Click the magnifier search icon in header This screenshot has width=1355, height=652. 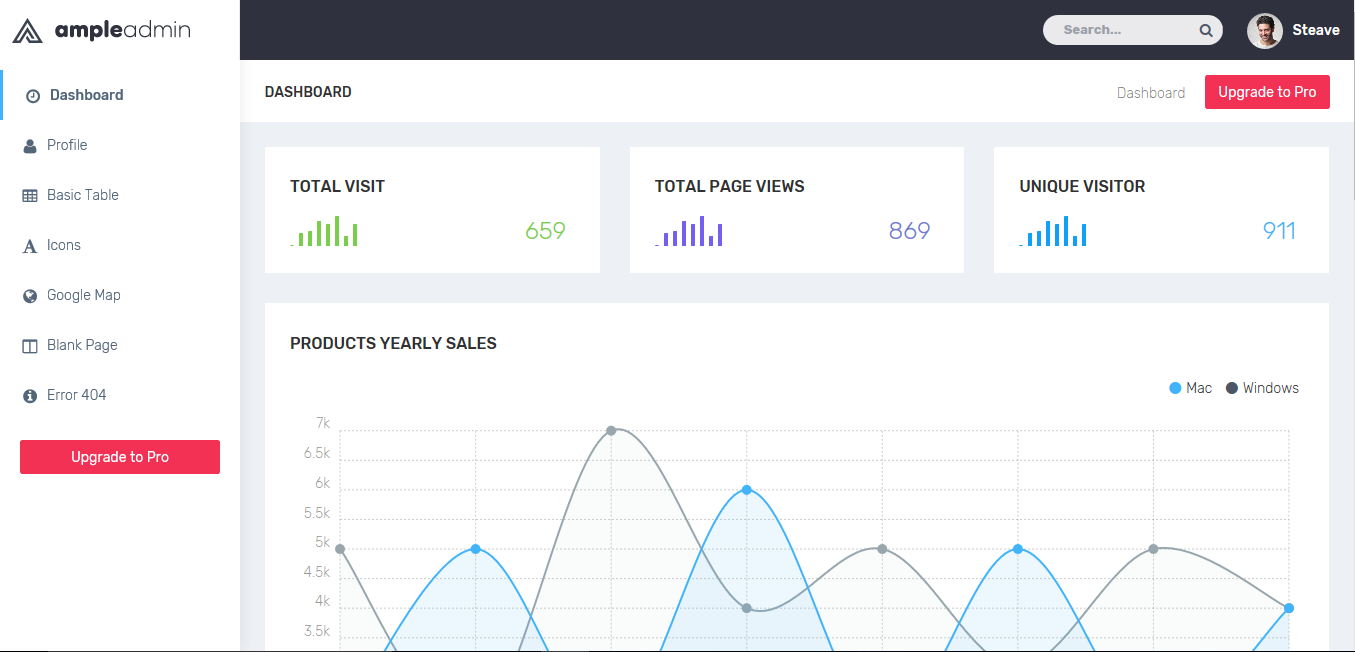[1206, 30]
